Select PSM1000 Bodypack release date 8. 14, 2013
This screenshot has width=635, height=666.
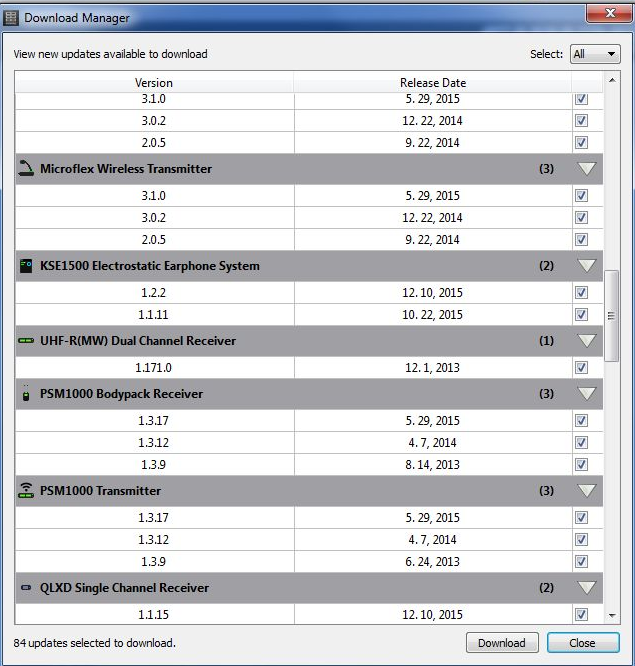click(x=432, y=465)
